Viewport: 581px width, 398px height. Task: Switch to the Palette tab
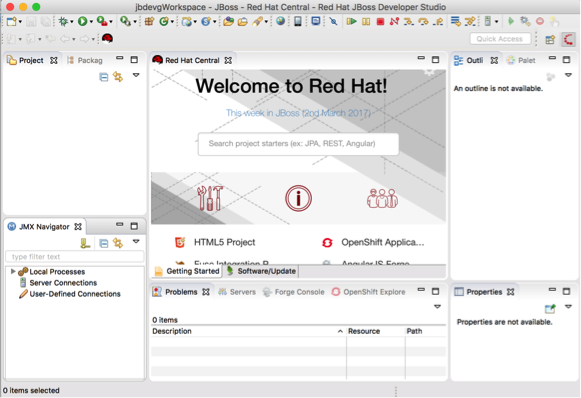coord(521,60)
